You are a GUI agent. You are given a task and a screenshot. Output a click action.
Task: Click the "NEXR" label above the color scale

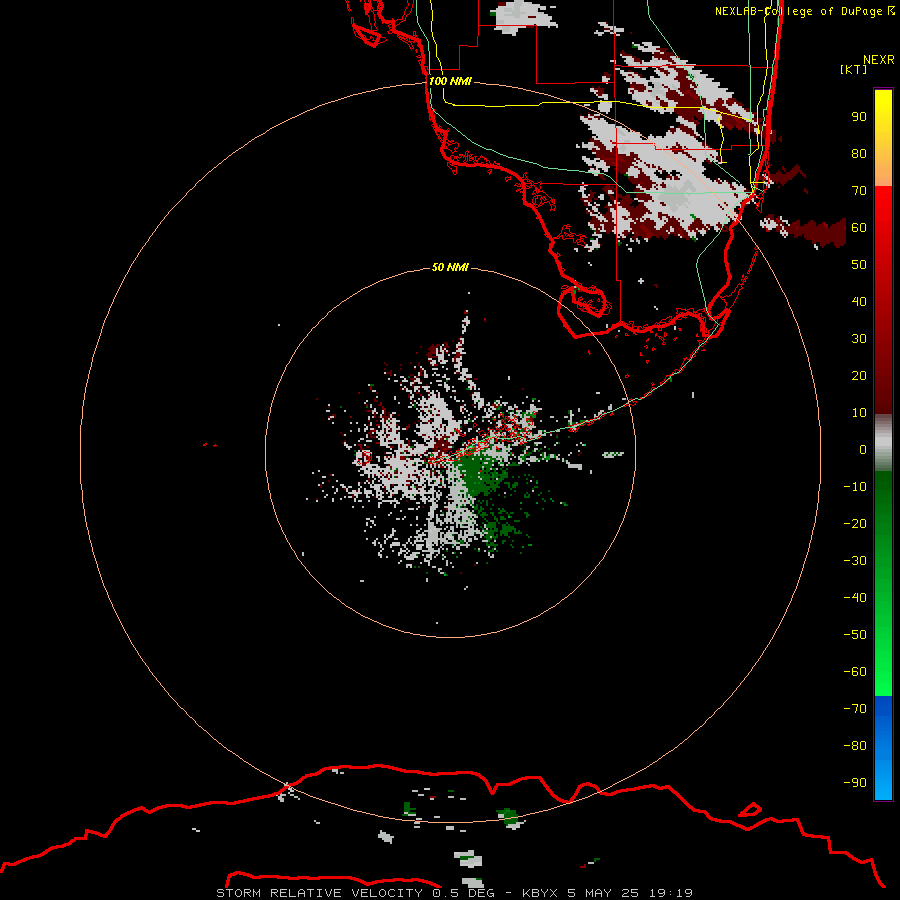[879, 60]
